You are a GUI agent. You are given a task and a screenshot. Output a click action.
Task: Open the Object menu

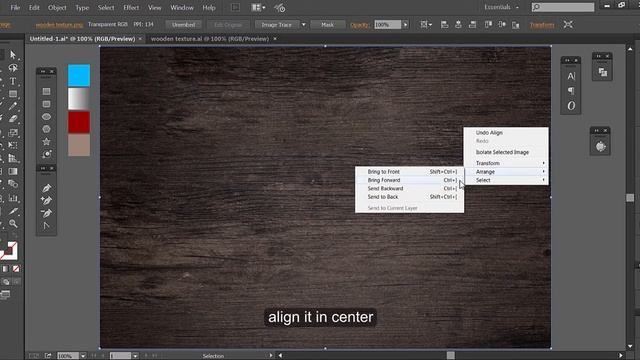coord(57,7)
